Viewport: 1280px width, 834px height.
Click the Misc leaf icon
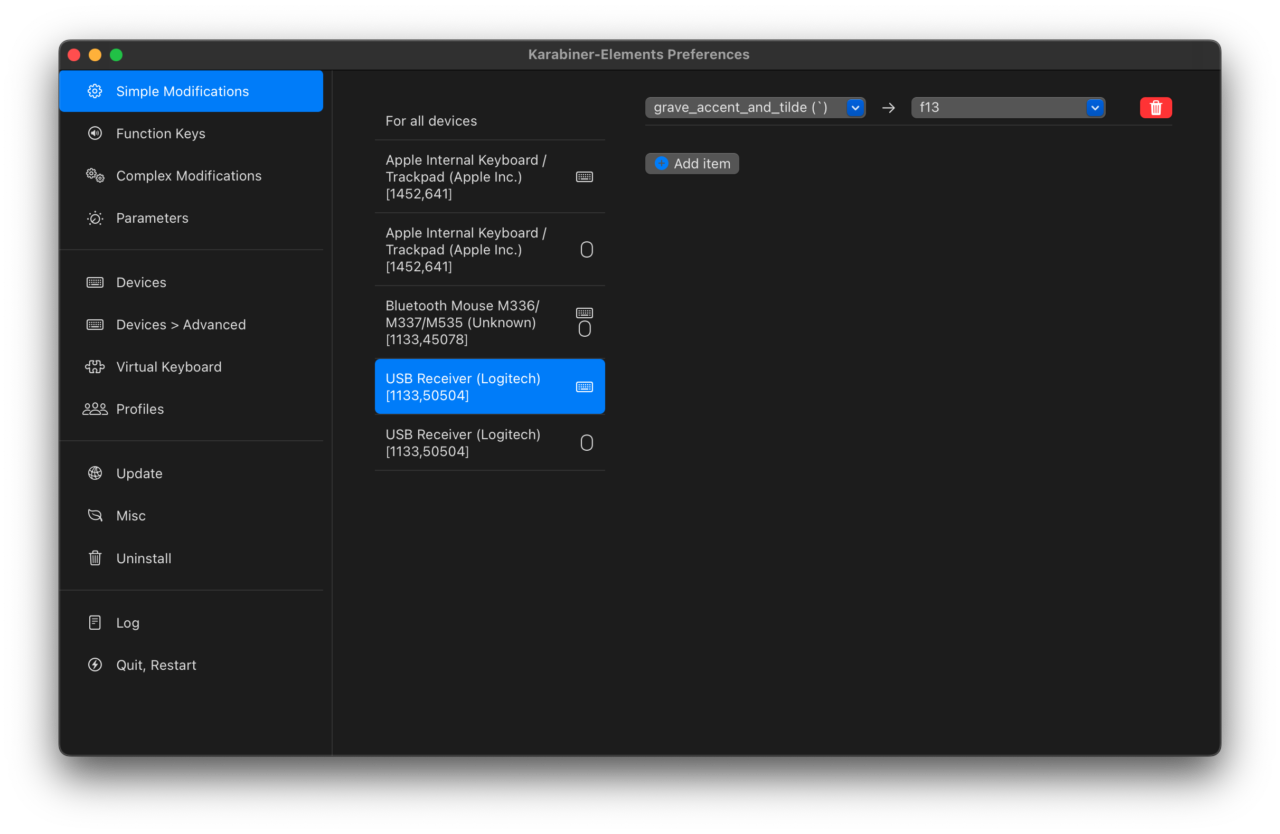point(95,516)
